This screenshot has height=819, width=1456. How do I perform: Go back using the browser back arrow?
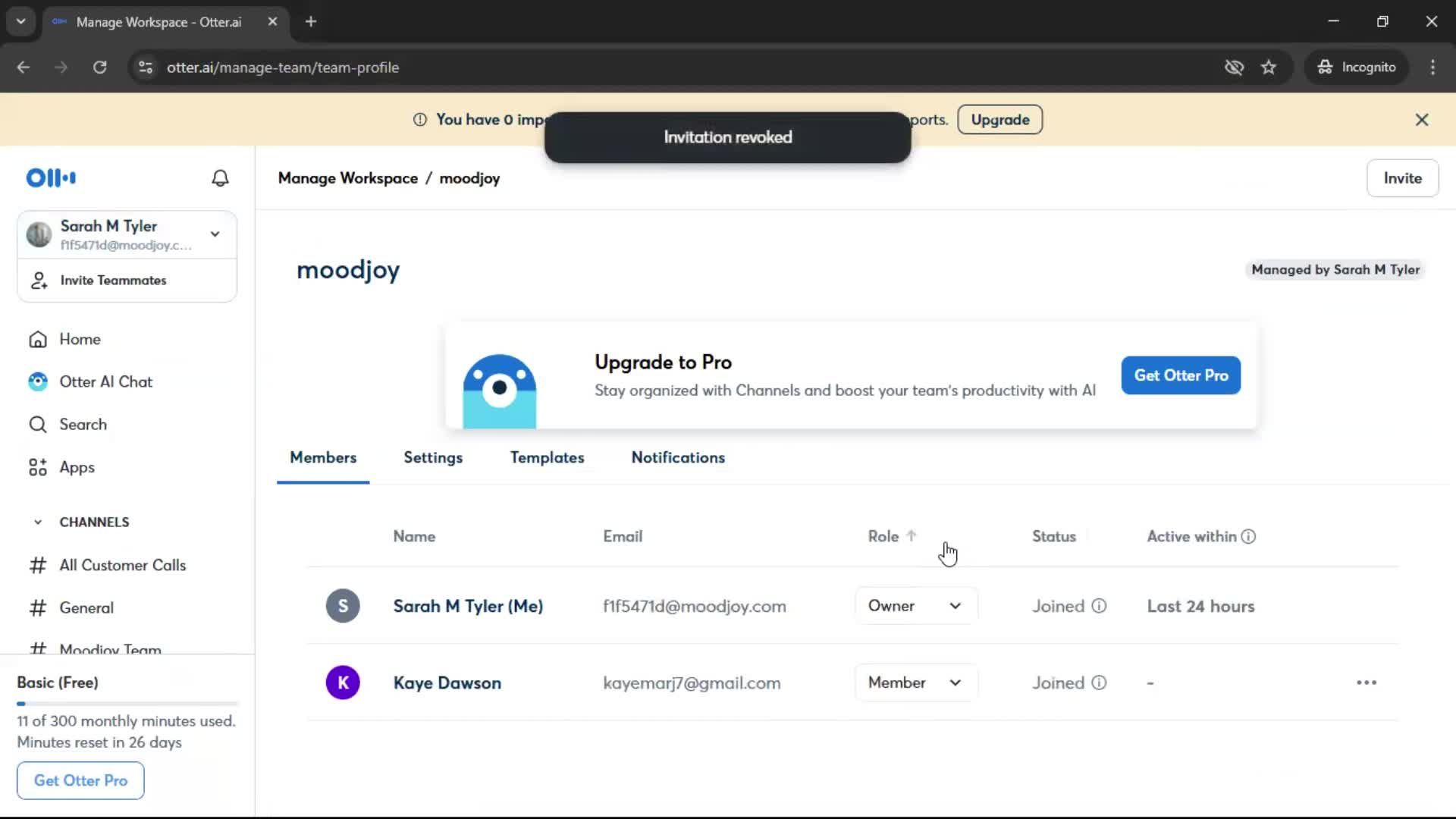(24, 67)
